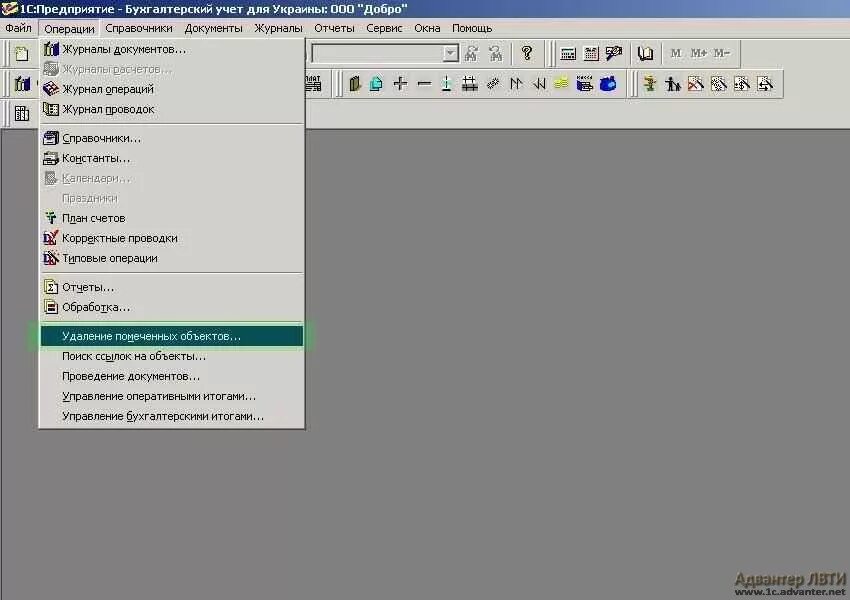Click the red-line document toolbar icon
The height and width of the screenshot is (600, 850).
tap(696, 84)
